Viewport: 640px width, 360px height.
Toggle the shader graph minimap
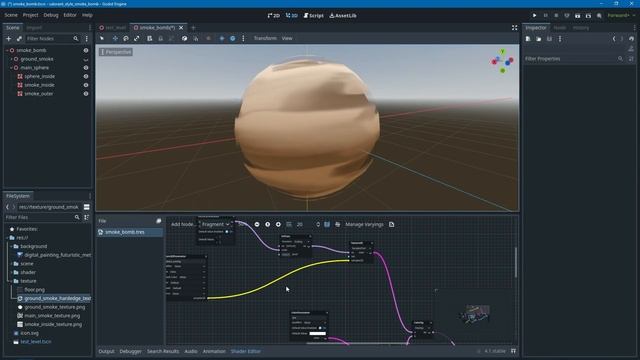point(327,224)
